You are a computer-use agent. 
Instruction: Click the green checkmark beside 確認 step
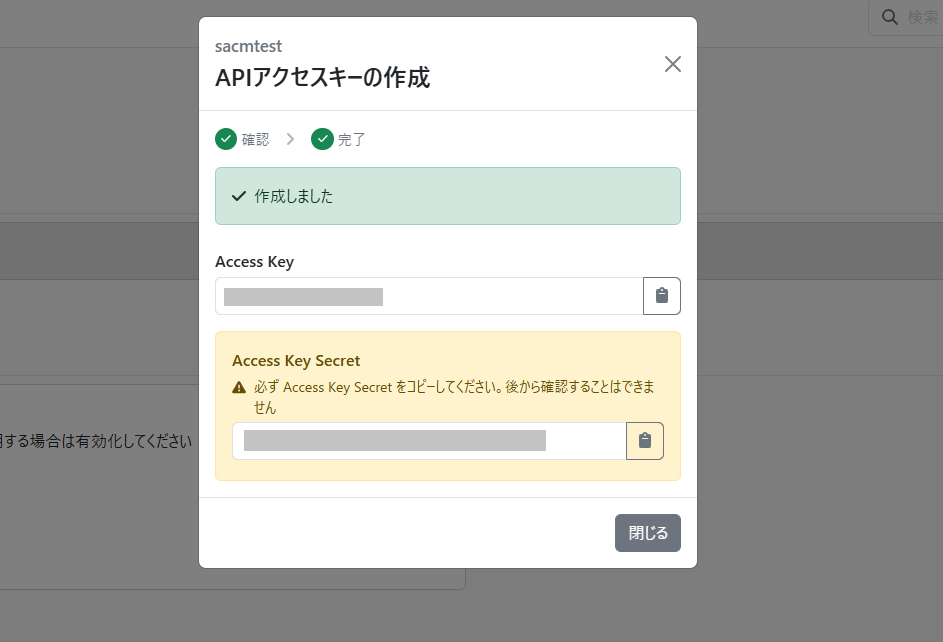pyautogui.click(x=226, y=139)
